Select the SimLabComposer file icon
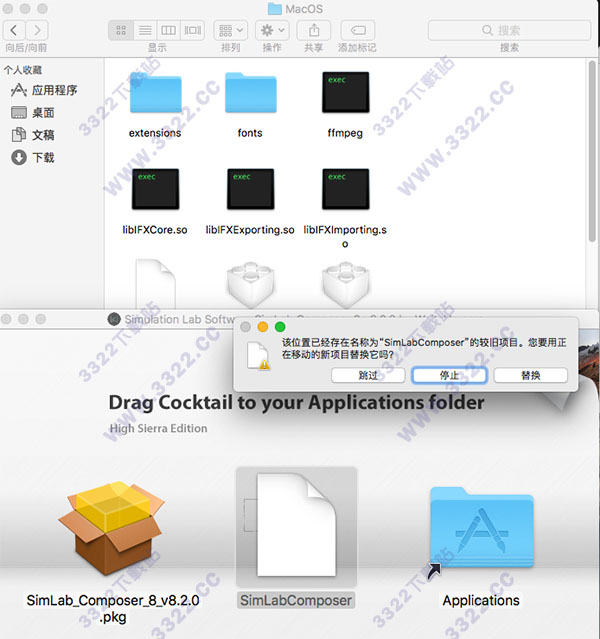The height and width of the screenshot is (639, 600). [x=296, y=525]
